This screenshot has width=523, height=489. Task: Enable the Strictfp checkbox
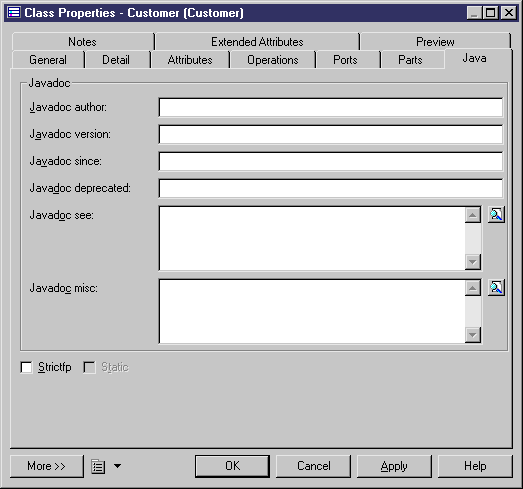(26, 368)
